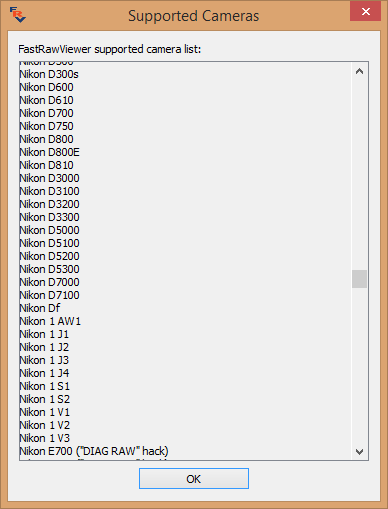Click the FastRawViewer icon in the title bar
The width and height of the screenshot is (388, 509).
pos(18,15)
